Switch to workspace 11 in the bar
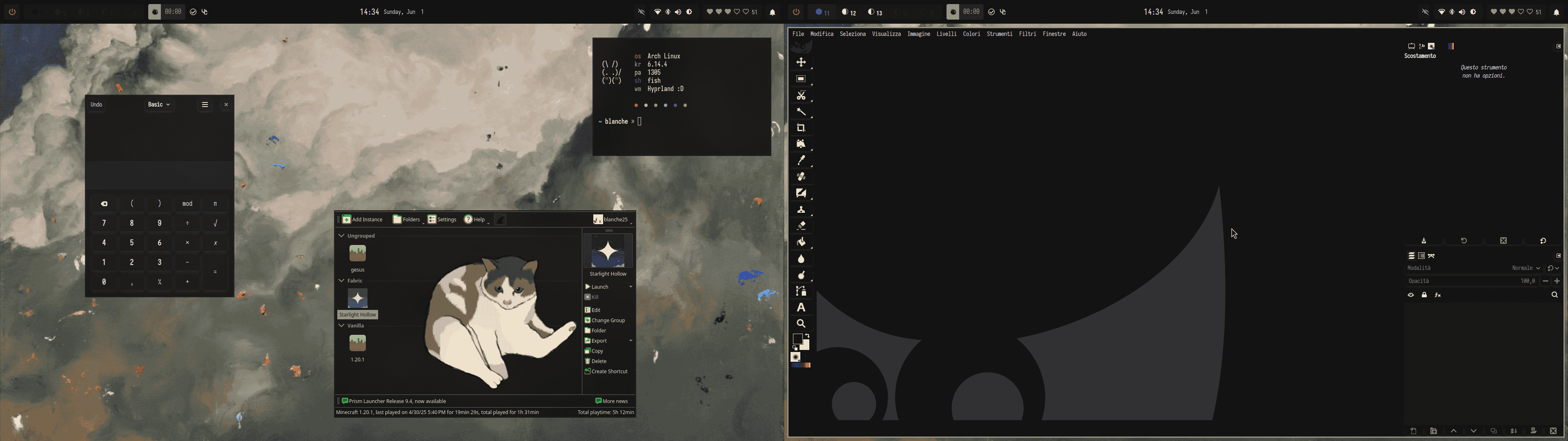The height and width of the screenshot is (441, 1568). 822,12
